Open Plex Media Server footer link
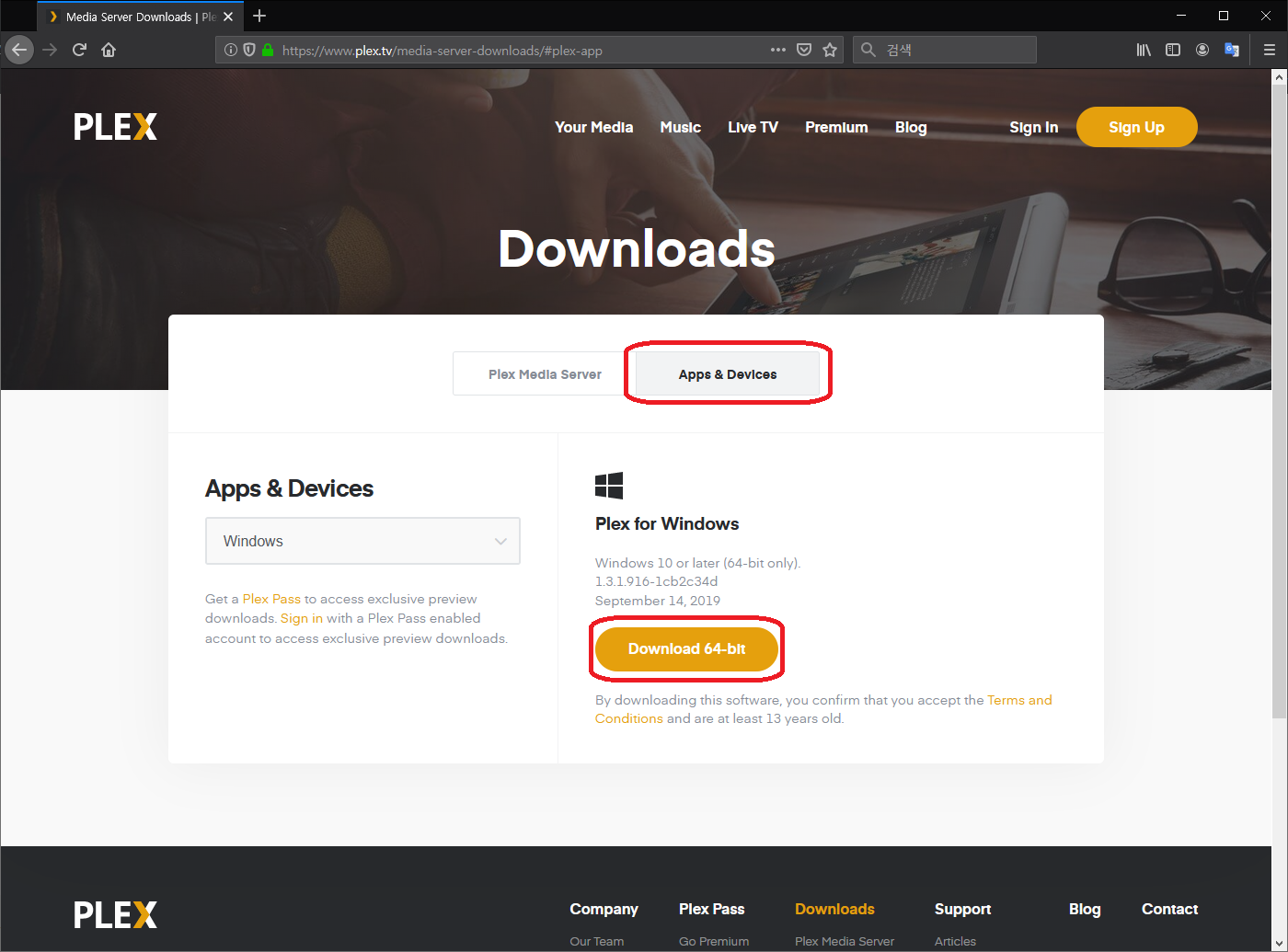1288x952 pixels. [x=845, y=941]
